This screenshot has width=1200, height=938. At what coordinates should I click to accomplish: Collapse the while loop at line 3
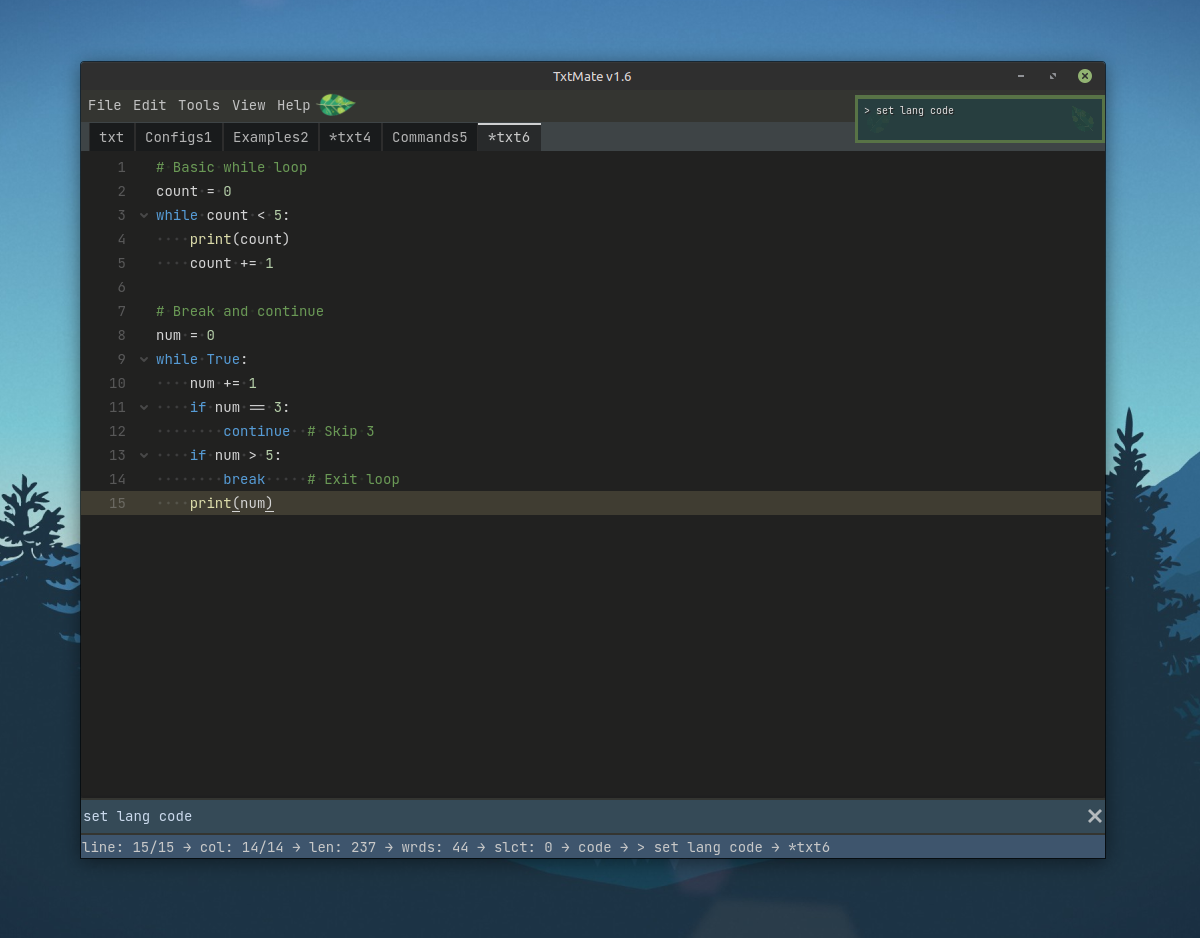144,215
